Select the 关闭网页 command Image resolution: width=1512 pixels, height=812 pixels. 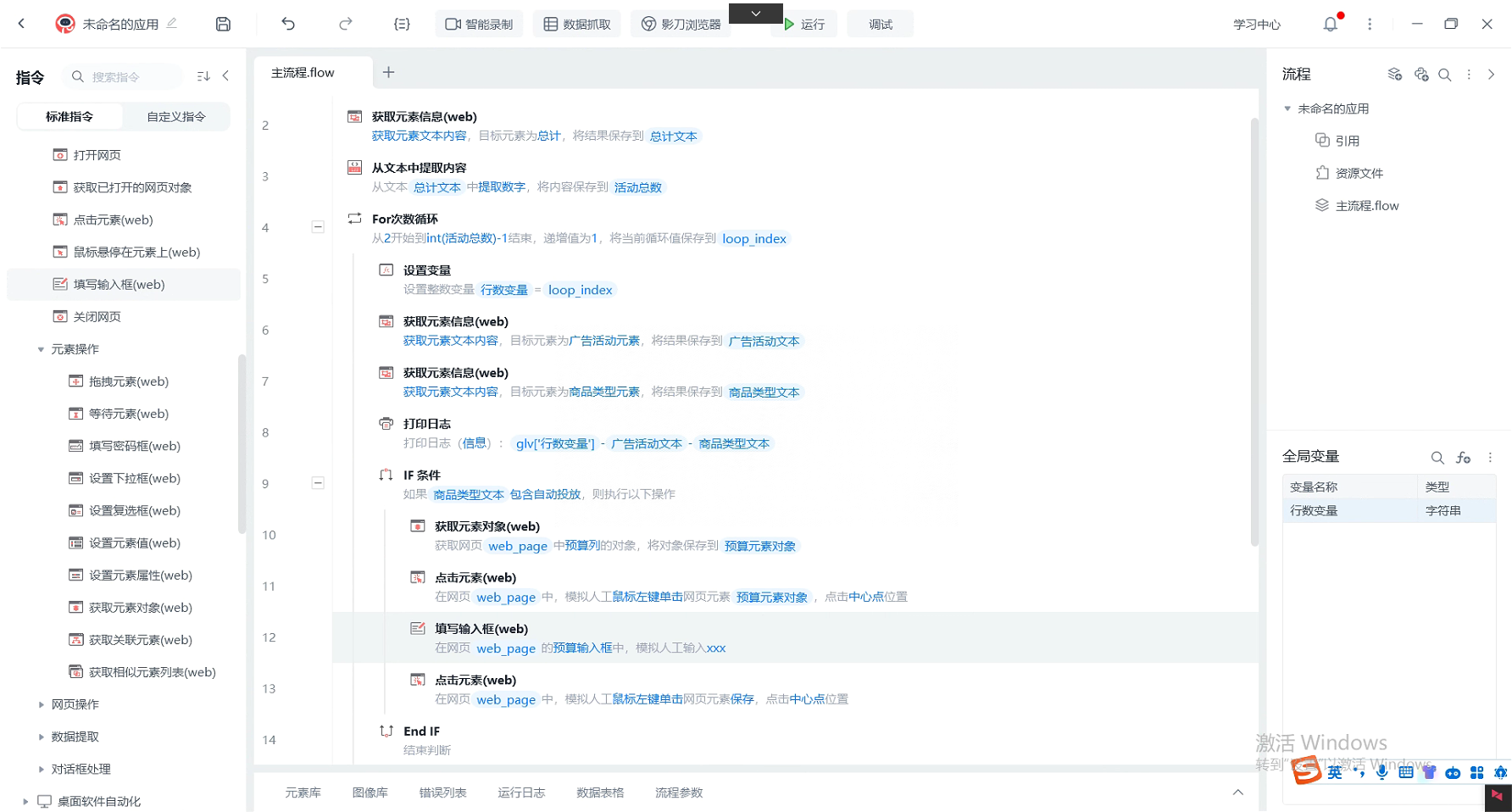(86, 316)
